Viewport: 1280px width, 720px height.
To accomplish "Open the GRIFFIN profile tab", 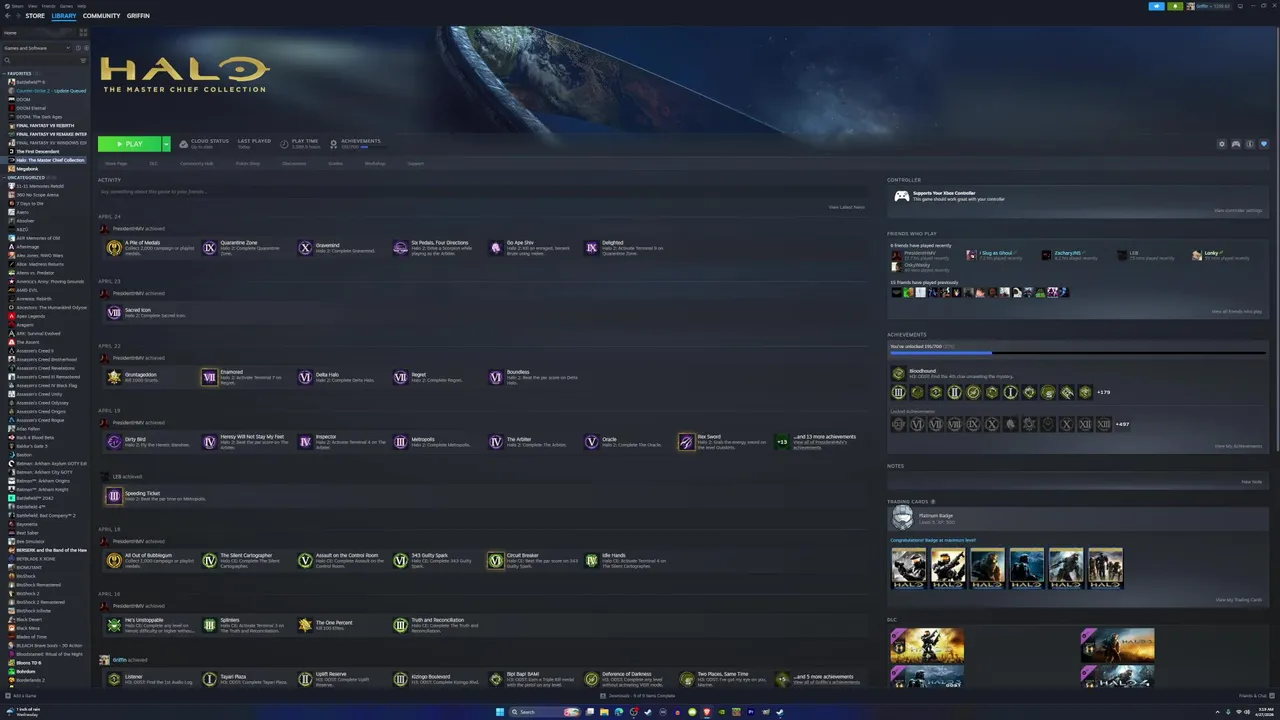I will click(x=138, y=16).
